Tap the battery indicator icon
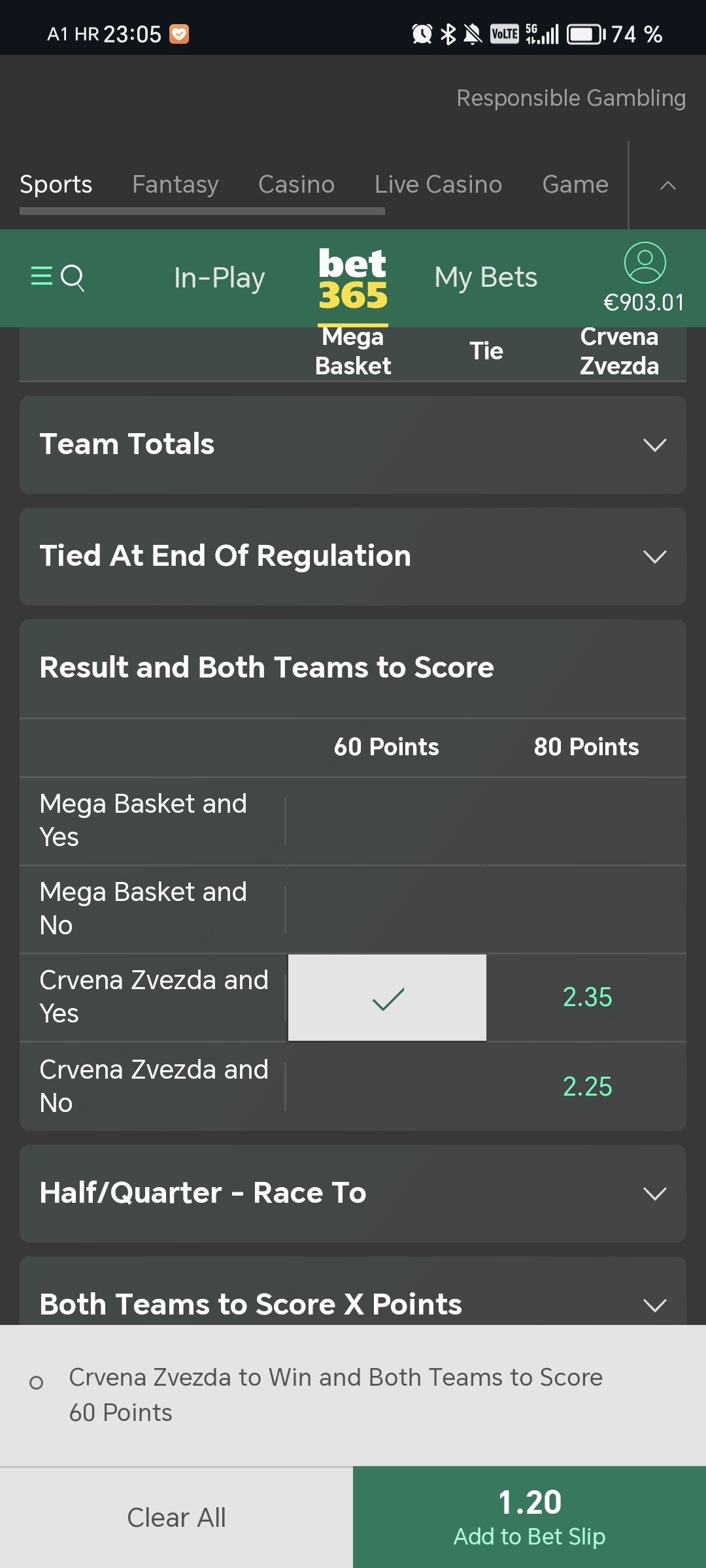This screenshot has width=706, height=1568. point(585,34)
